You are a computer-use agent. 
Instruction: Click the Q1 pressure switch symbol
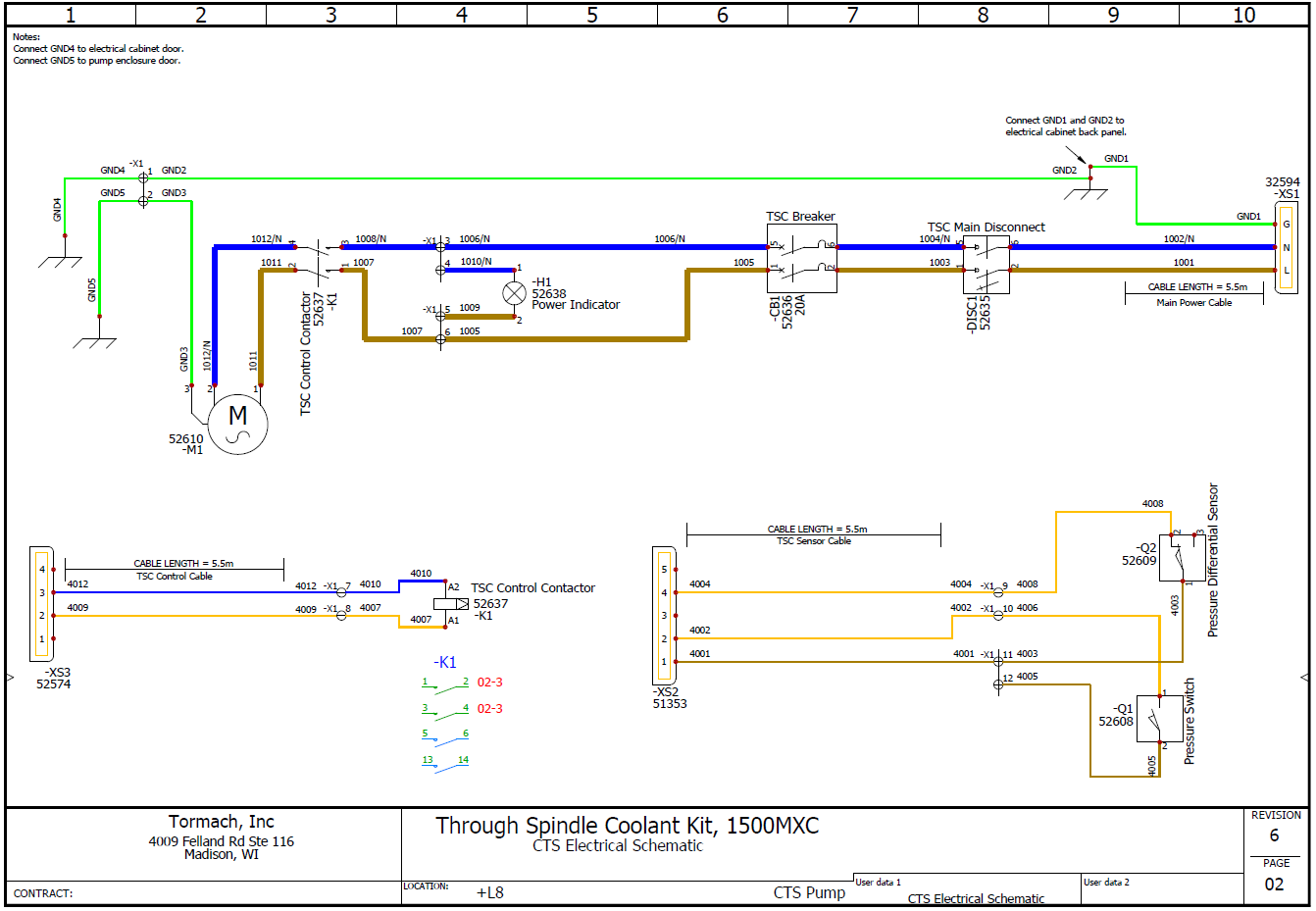(x=1159, y=721)
